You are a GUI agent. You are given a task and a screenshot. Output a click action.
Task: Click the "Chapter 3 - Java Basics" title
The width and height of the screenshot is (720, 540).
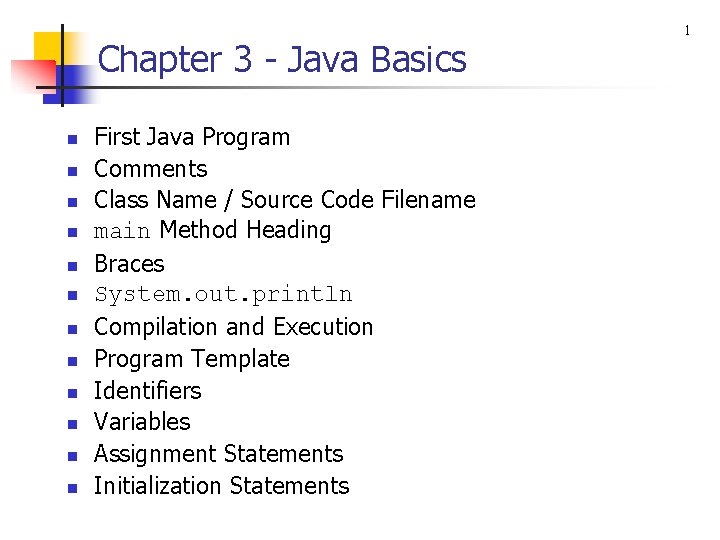(x=282, y=60)
